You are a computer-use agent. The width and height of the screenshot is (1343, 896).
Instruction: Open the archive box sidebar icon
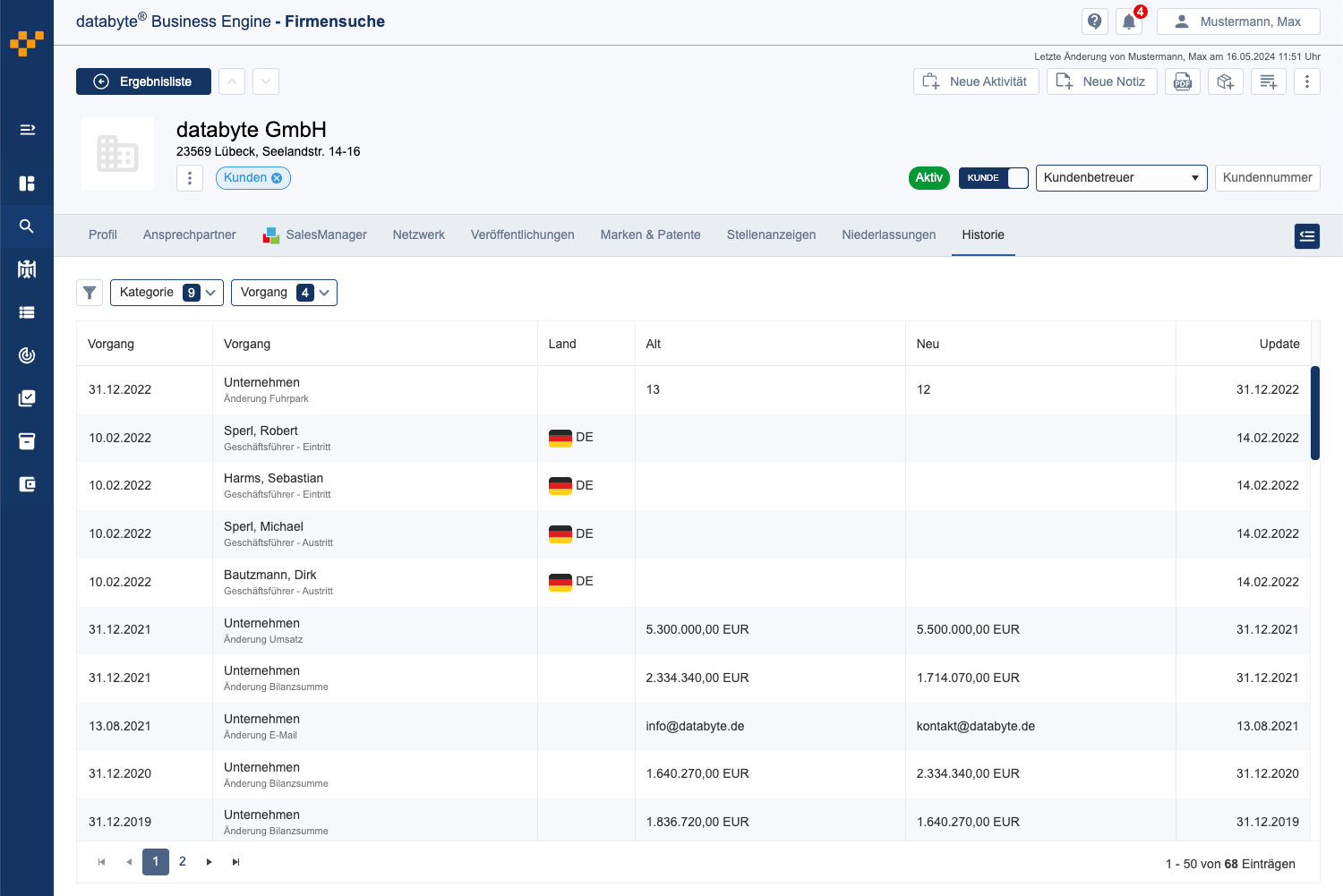click(27, 441)
